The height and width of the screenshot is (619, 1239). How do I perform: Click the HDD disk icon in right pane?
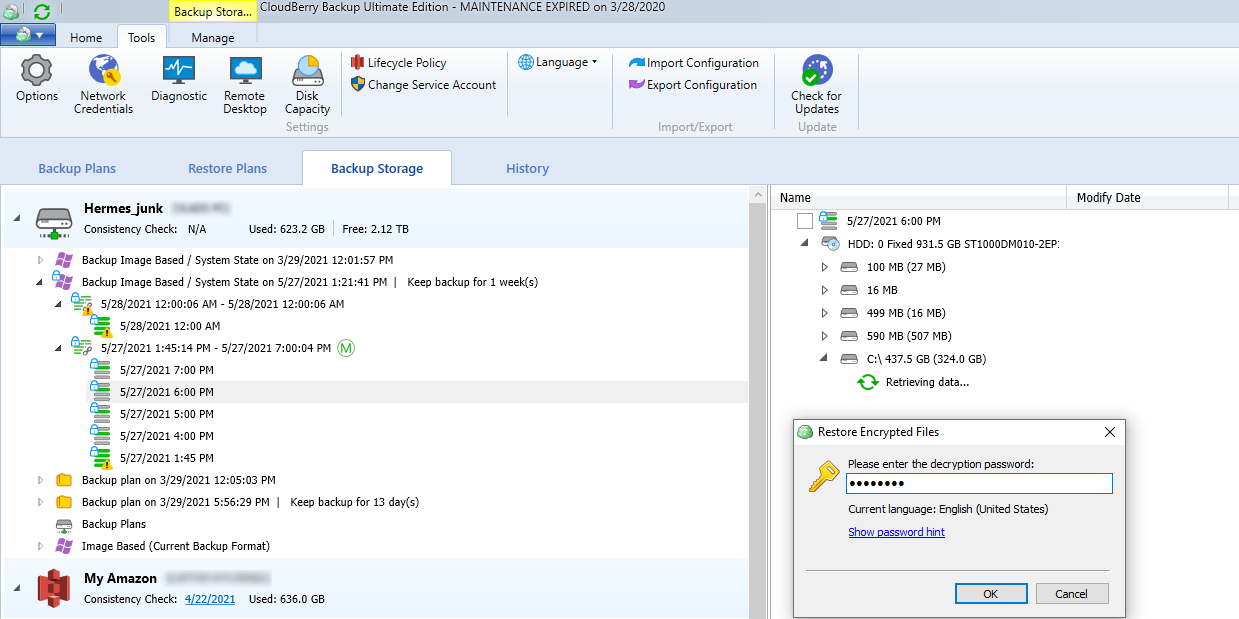(829, 244)
